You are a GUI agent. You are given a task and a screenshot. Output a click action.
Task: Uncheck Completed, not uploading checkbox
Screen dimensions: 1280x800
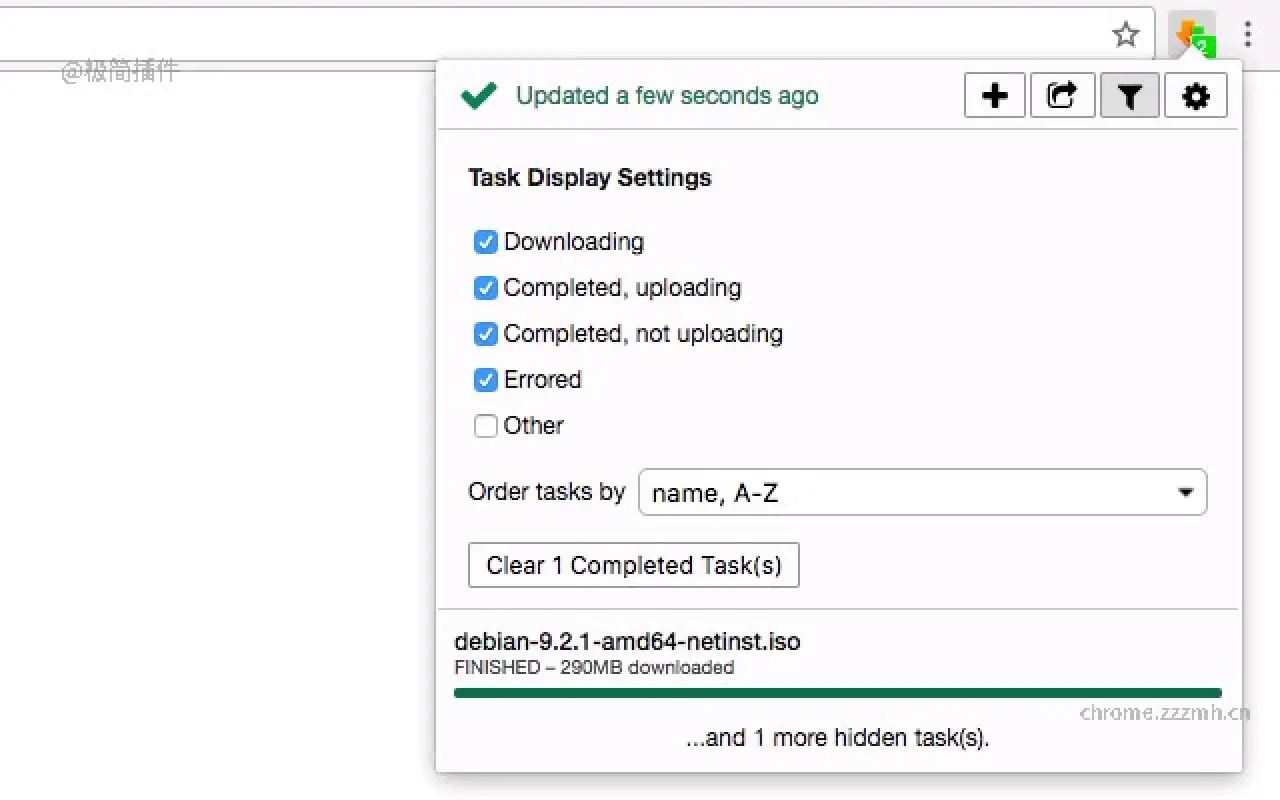pos(486,334)
